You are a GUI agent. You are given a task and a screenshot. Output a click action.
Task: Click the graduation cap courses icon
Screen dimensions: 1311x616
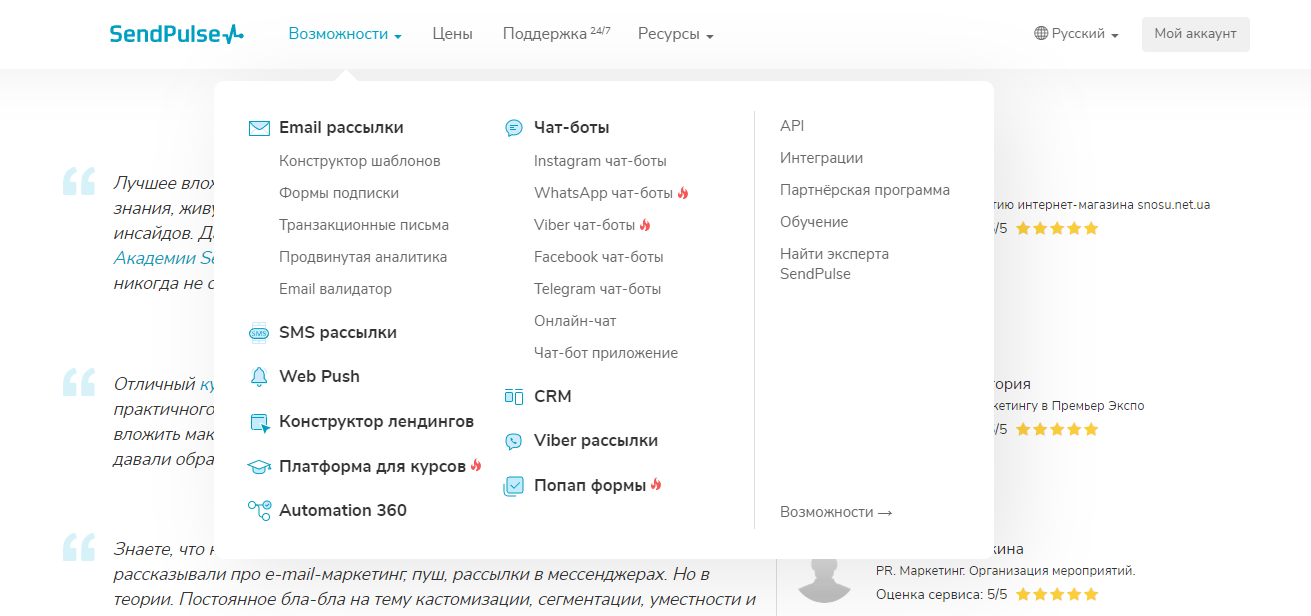coord(259,467)
